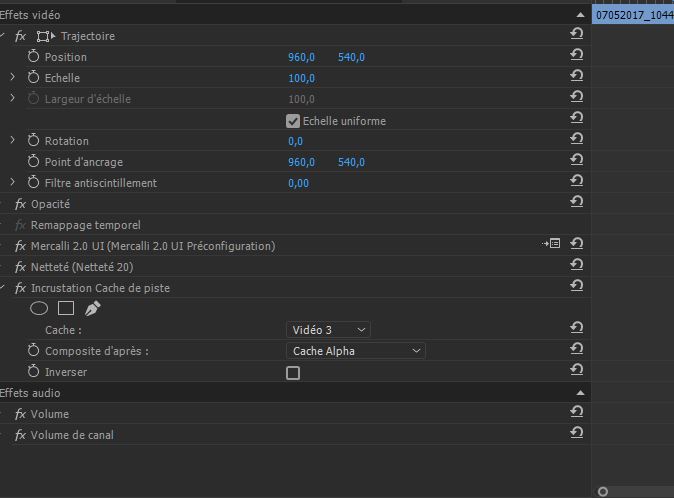Select the pen mask tool
The width and height of the screenshot is (674, 498).
(x=92, y=308)
